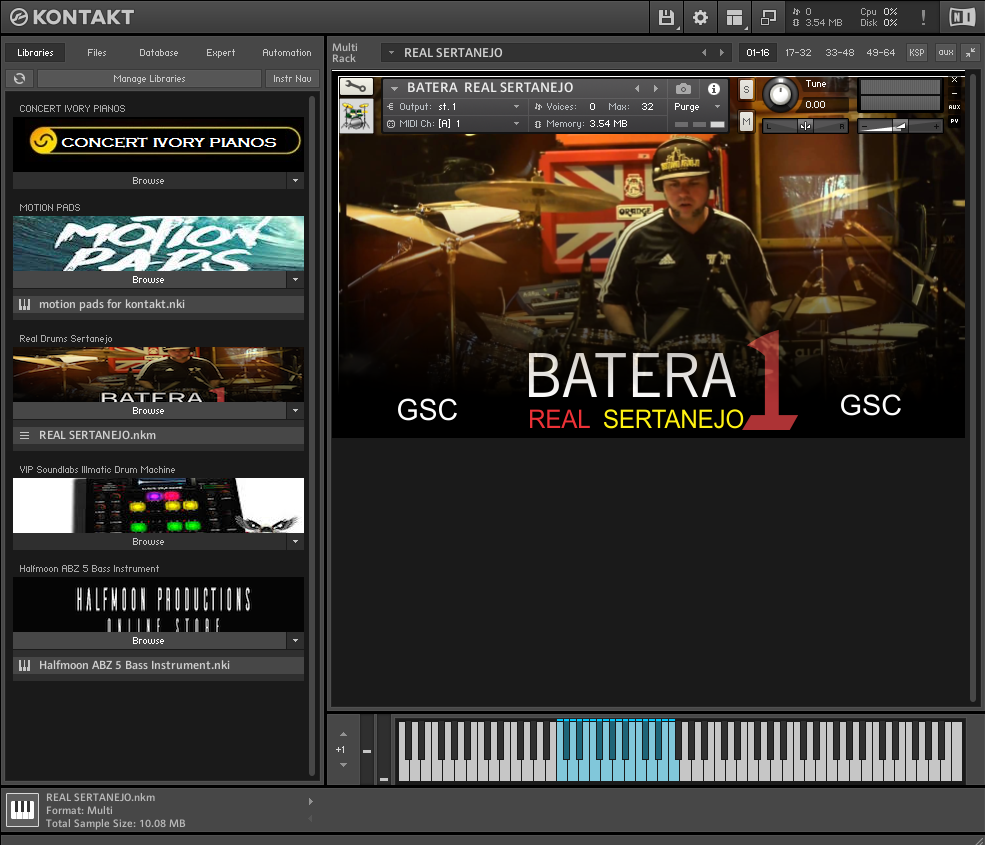Select REAL SERTANEJO.nkm file
The image size is (985, 845).
(158, 435)
